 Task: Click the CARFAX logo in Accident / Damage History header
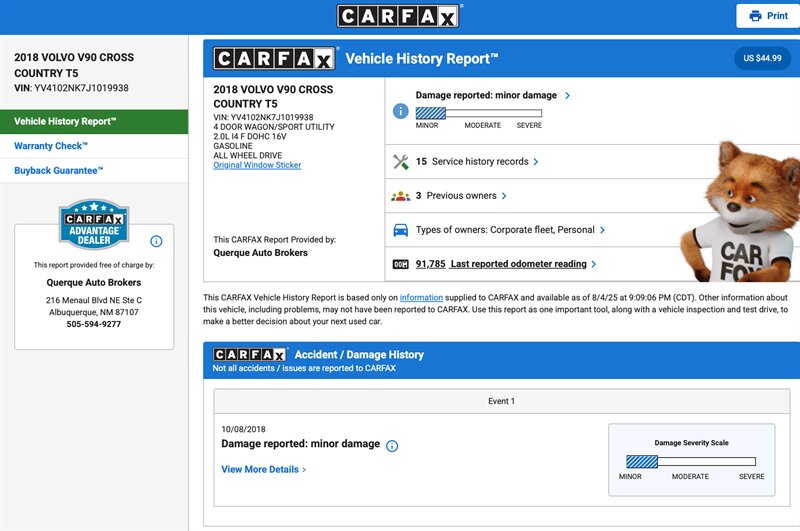click(250, 355)
